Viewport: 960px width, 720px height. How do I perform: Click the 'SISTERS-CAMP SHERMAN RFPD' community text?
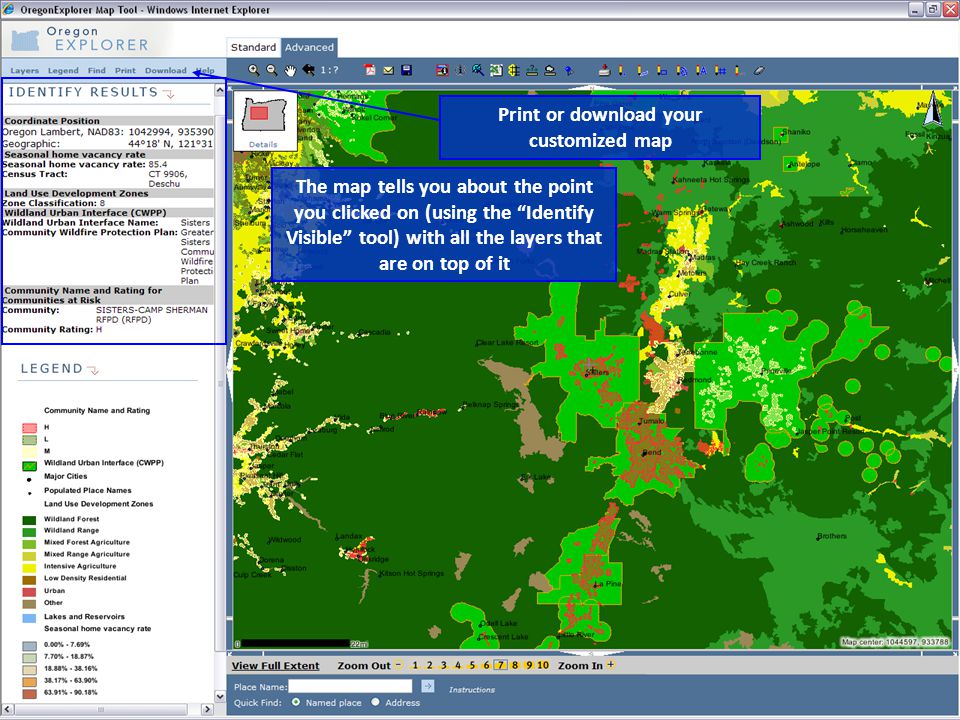coord(152,315)
